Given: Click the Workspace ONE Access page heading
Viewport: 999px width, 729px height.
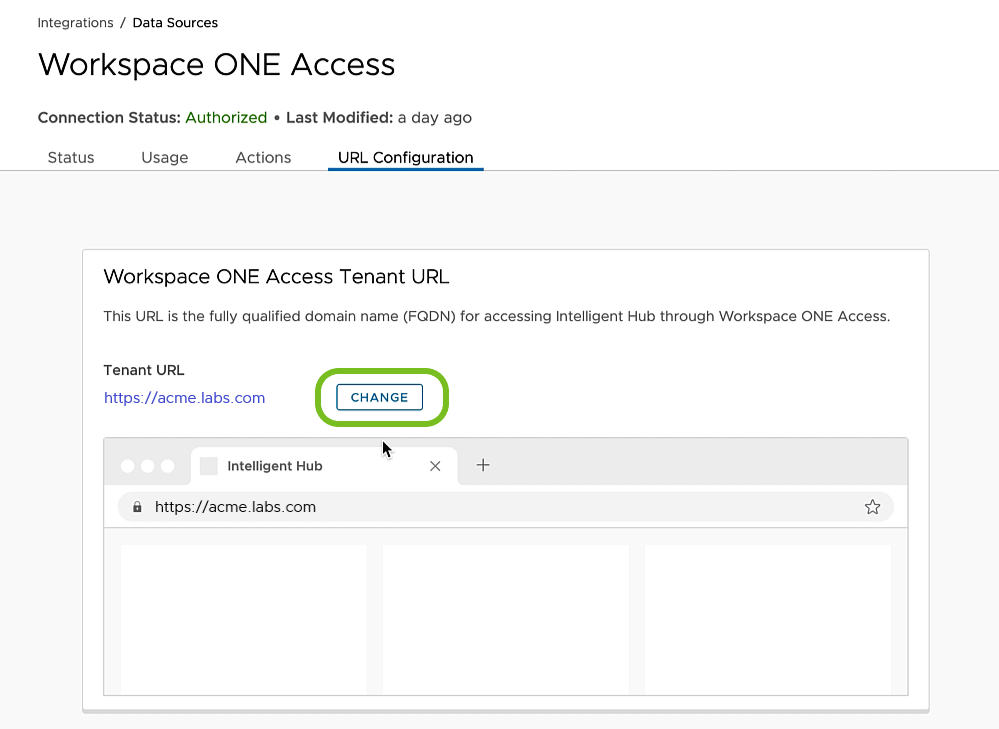Looking at the screenshot, I should tap(217, 64).
